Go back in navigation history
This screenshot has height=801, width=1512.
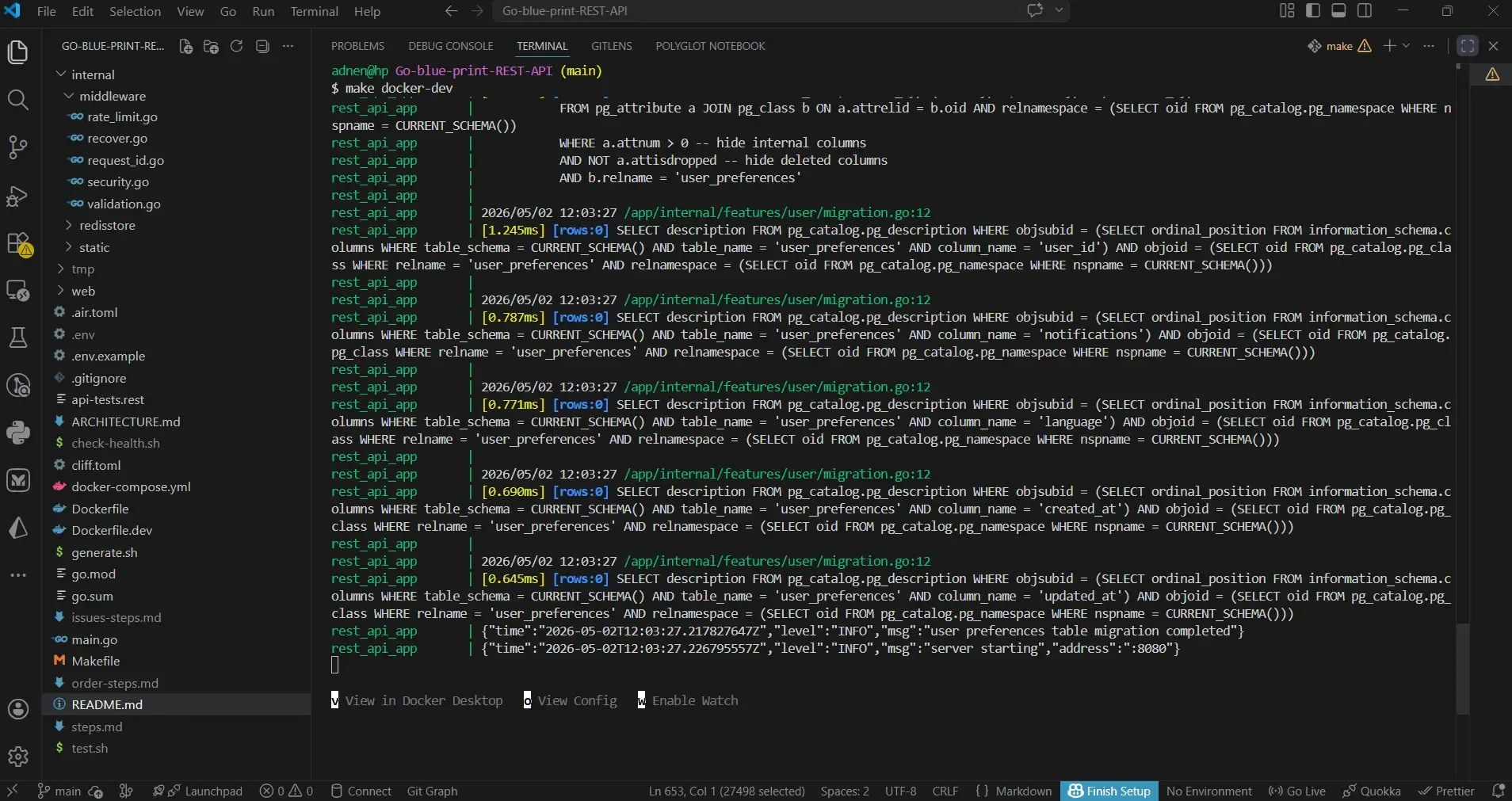(451, 11)
